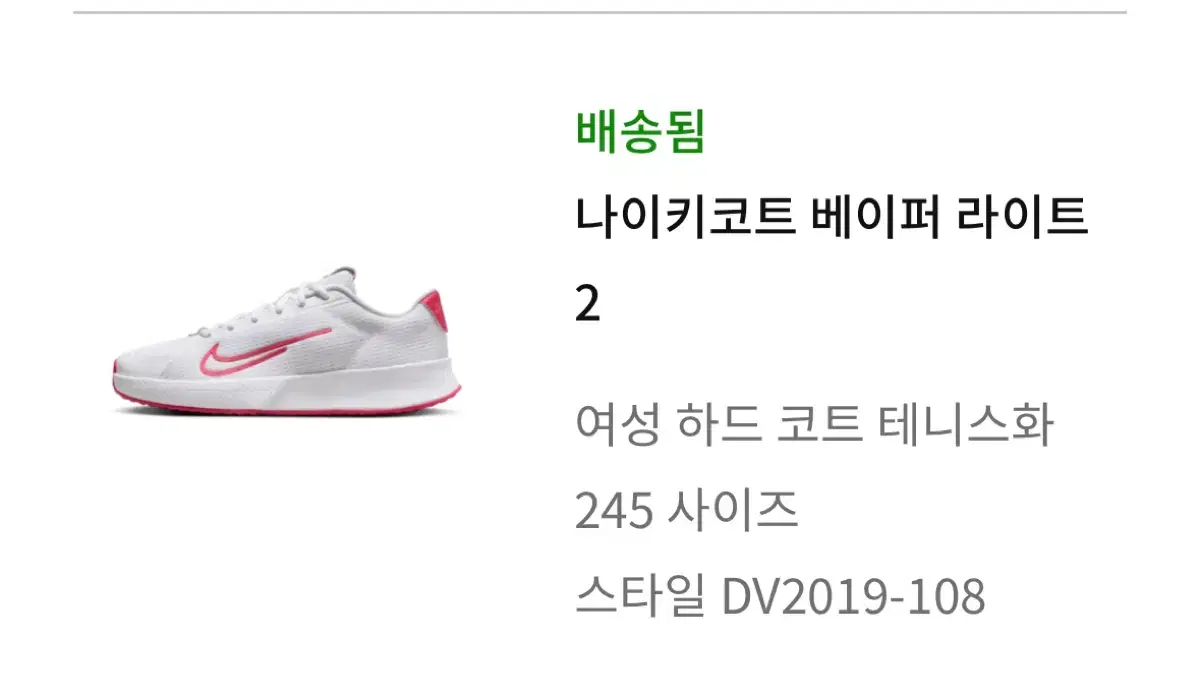Click the number 2 below title
This screenshot has height=695, width=1200.
[x=588, y=305]
